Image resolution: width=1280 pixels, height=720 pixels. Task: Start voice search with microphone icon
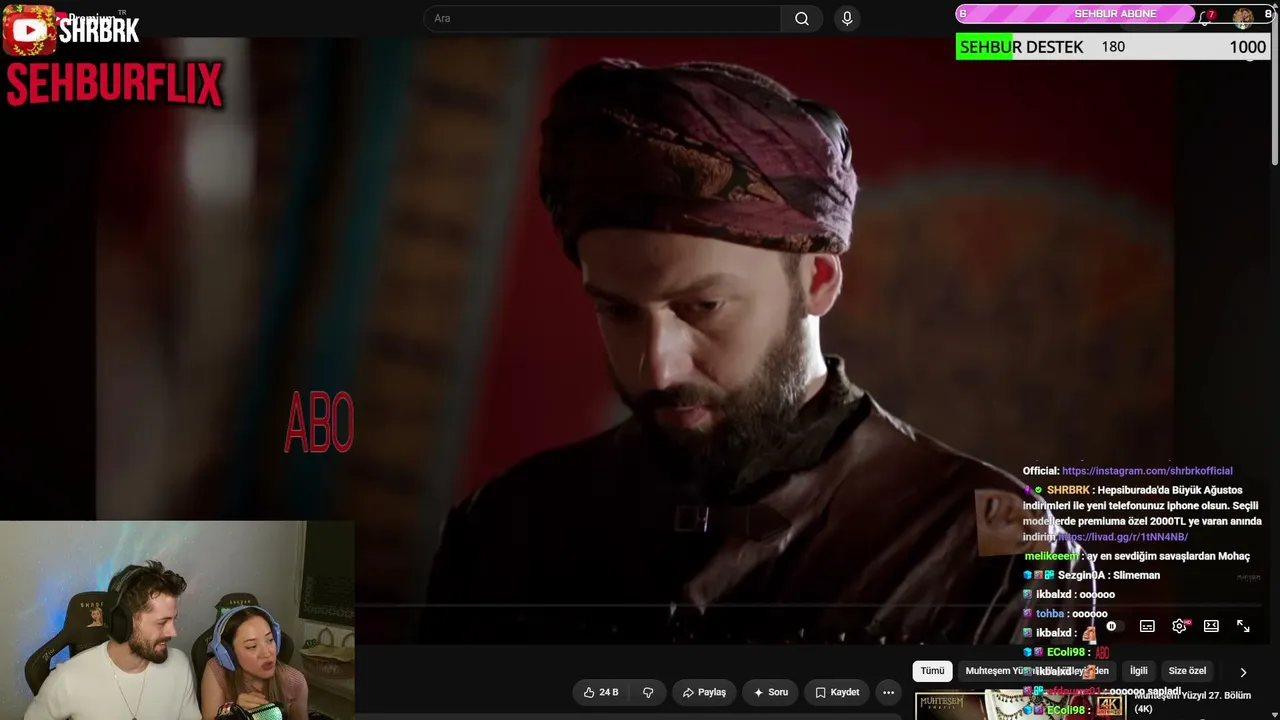(847, 19)
